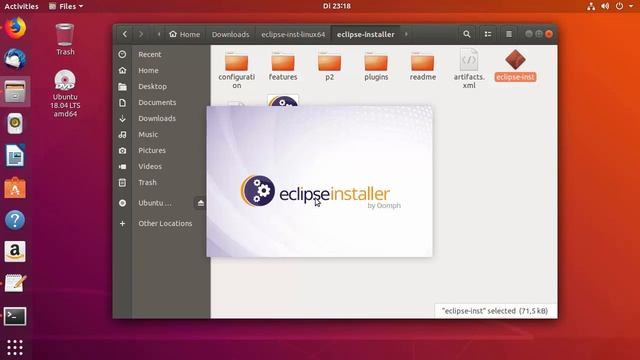This screenshot has height=360, width=640.
Task: Select the plugins folder
Action: [376, 66]
